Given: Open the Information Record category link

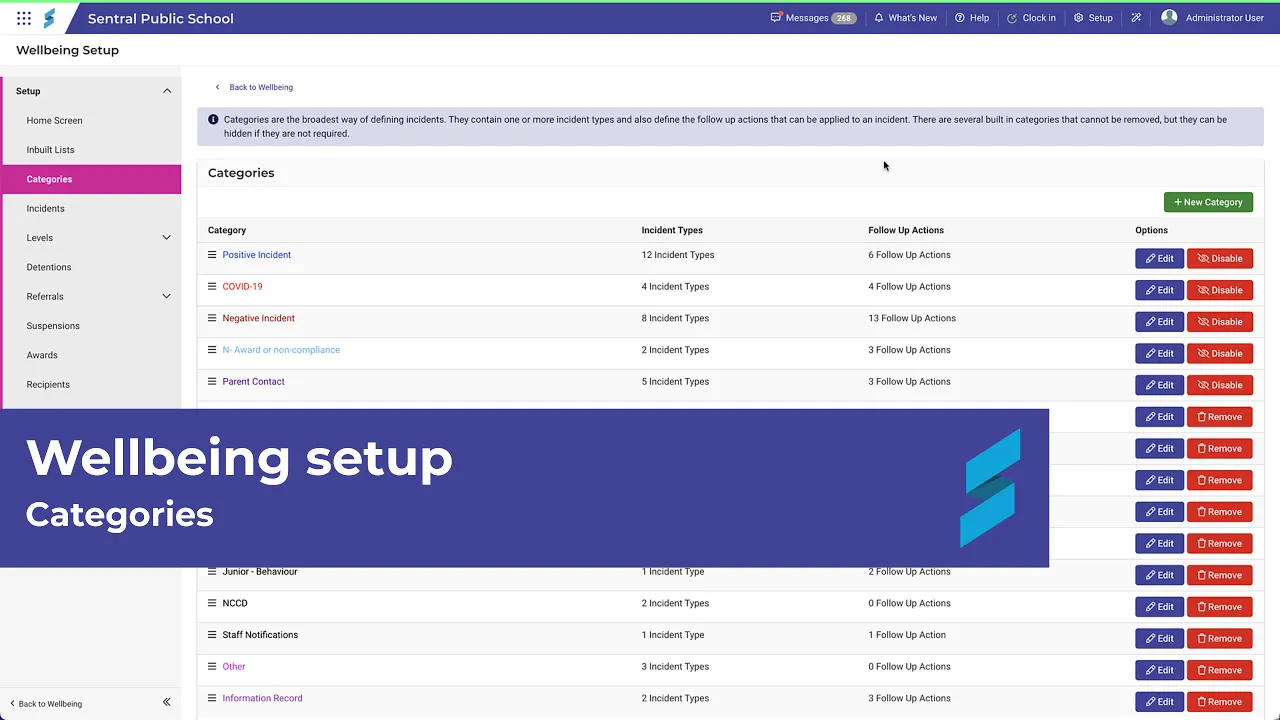Looking at the screenshot, I should click(262, 698).
